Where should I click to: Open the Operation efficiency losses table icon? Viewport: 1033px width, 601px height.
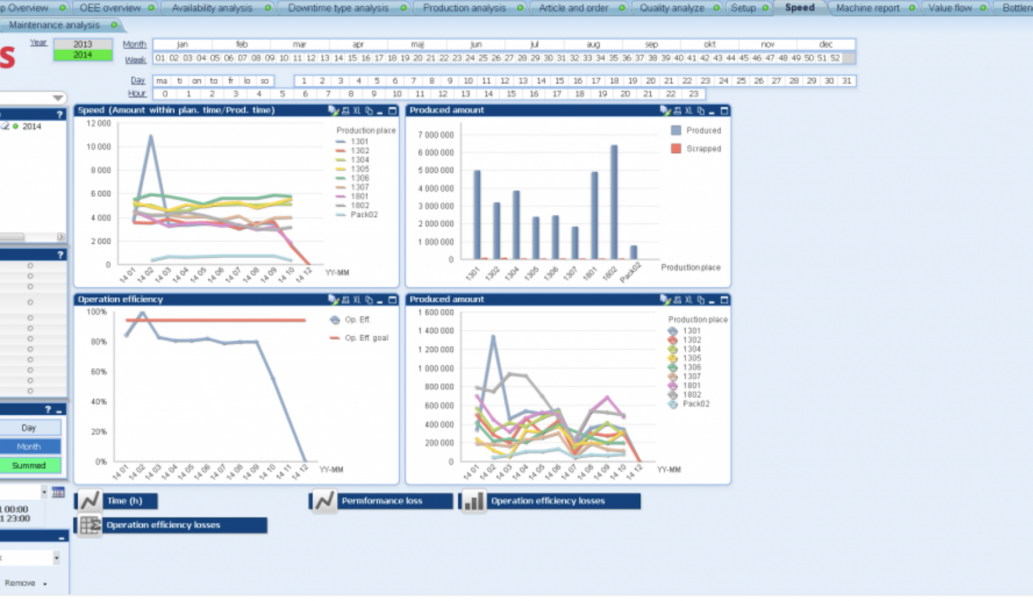pyautogui.click(x=91, y=525)
